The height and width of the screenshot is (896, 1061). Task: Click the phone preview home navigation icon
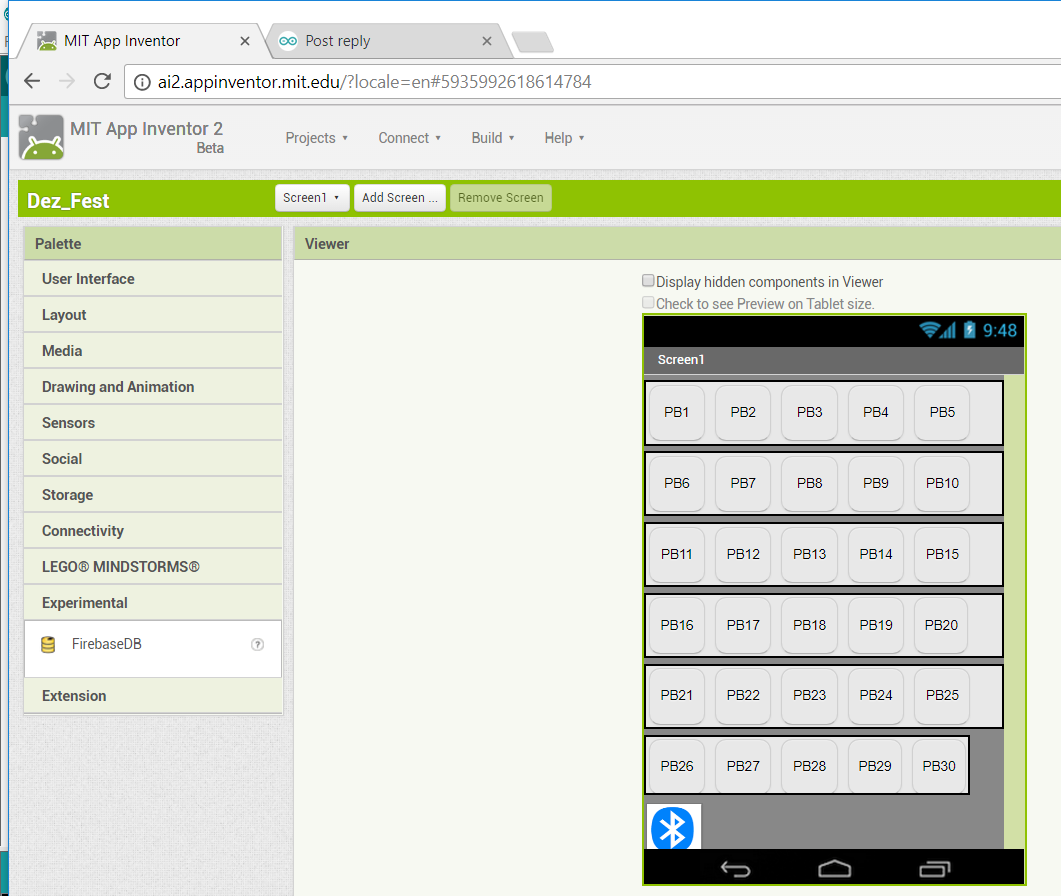pos(834,868)
